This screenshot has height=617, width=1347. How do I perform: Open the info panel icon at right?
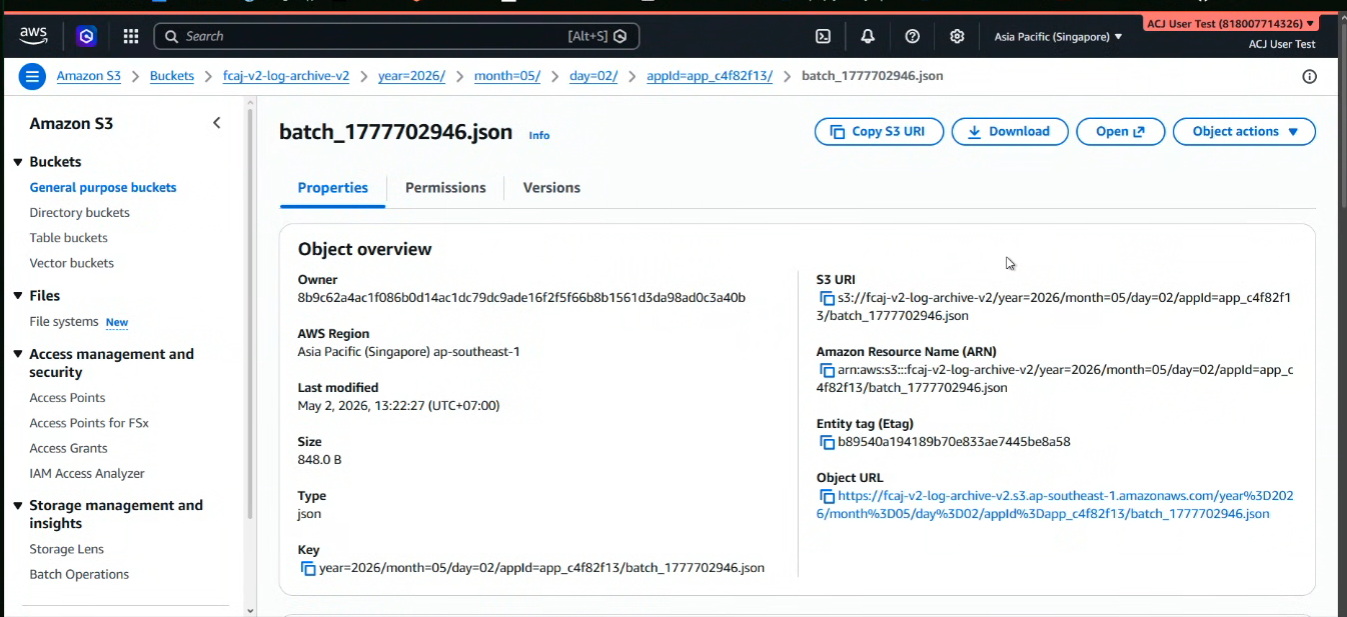pyautogui.click(x=1309, y=77)
